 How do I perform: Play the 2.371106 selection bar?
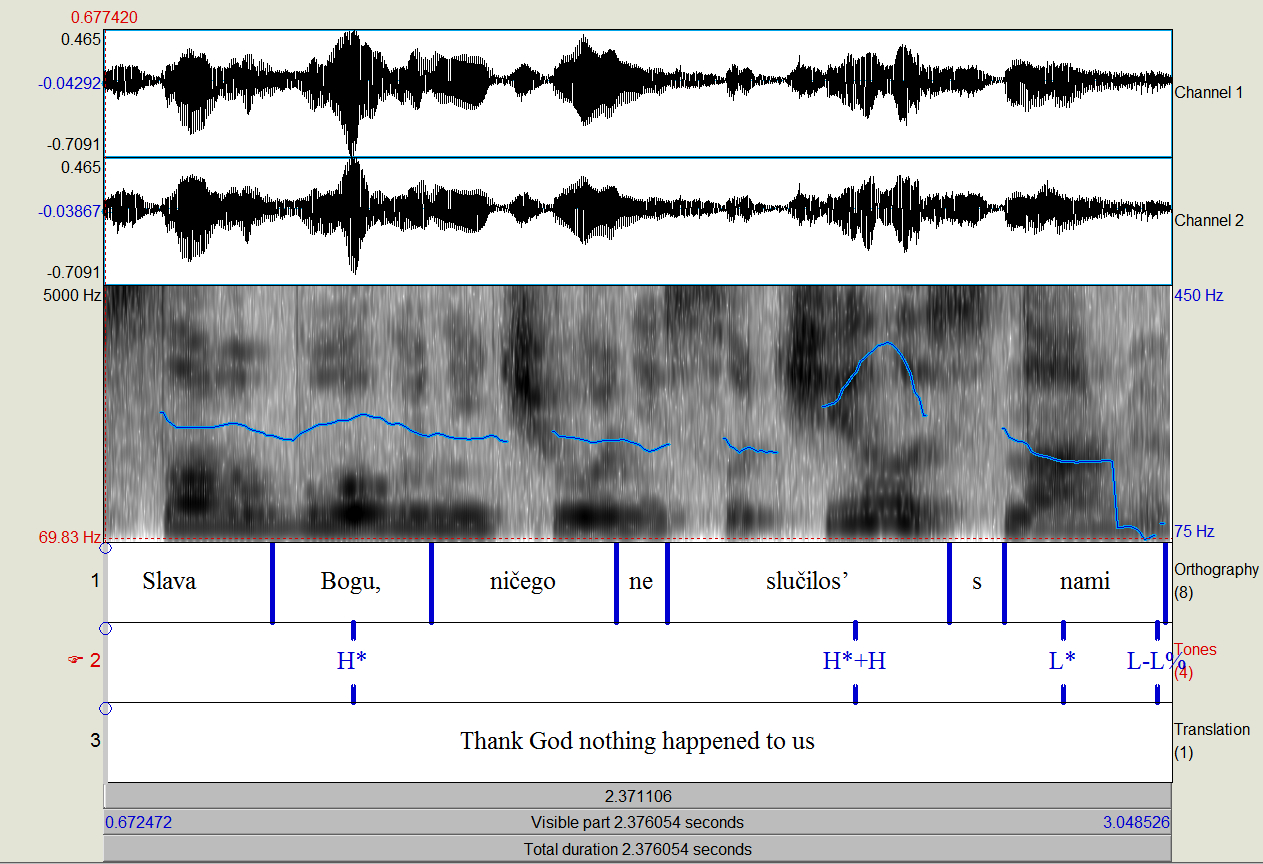(x=637, y=796)
